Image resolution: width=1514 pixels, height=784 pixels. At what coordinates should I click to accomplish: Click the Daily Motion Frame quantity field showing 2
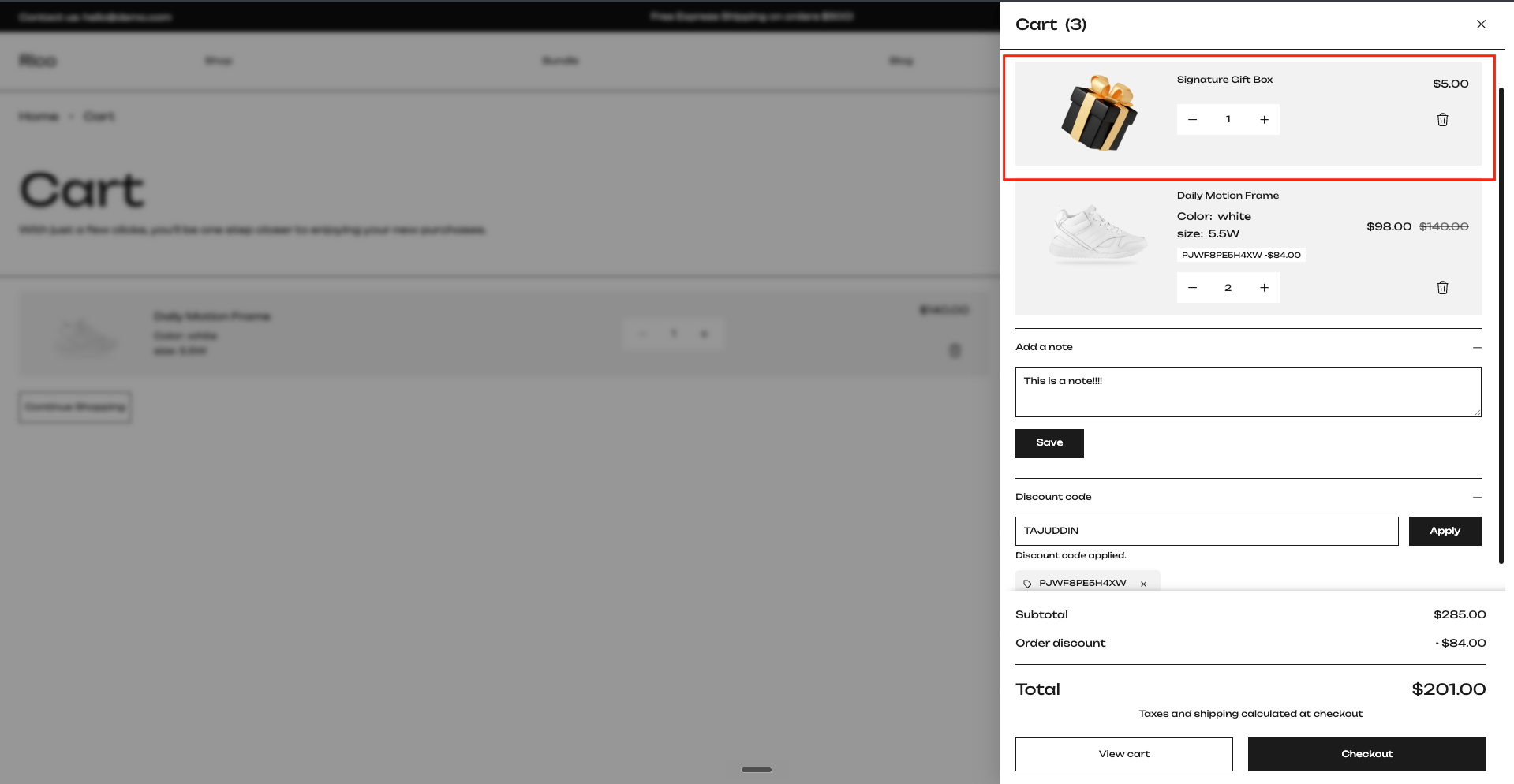[1228, 288]
